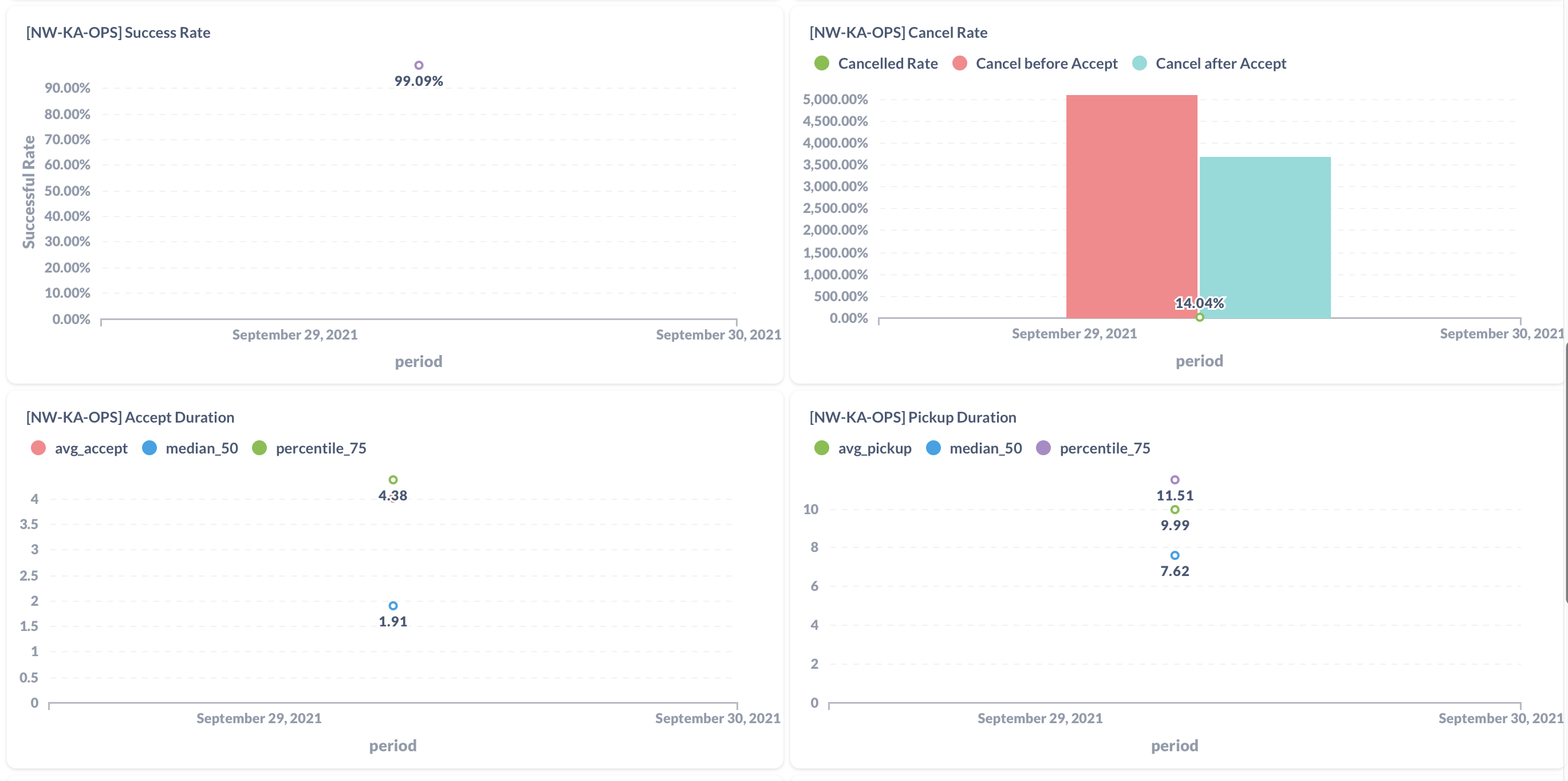Click the 1.91 median accept data point
This screenshot has height=781, width=1568.
coord(393,606)
